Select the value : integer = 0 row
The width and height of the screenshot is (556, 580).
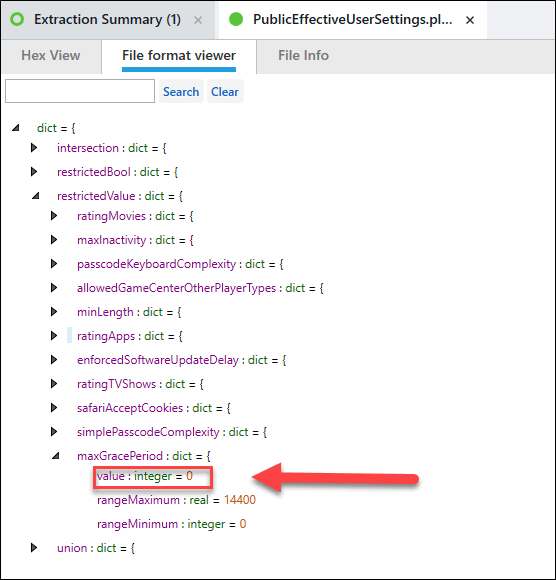click(x=145, y=476)
